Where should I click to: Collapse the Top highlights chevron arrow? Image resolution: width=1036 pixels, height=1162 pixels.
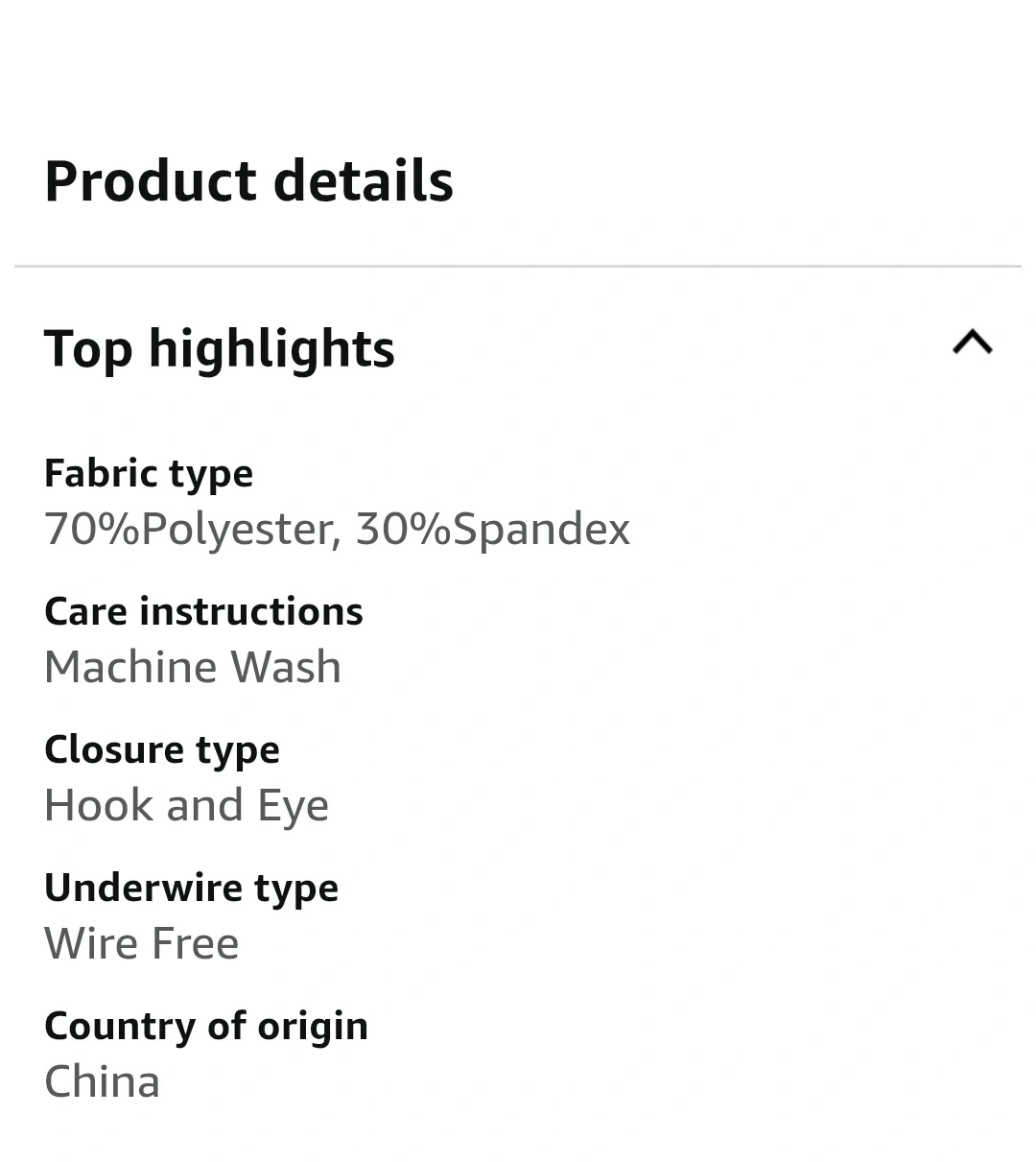coord(972,343)
